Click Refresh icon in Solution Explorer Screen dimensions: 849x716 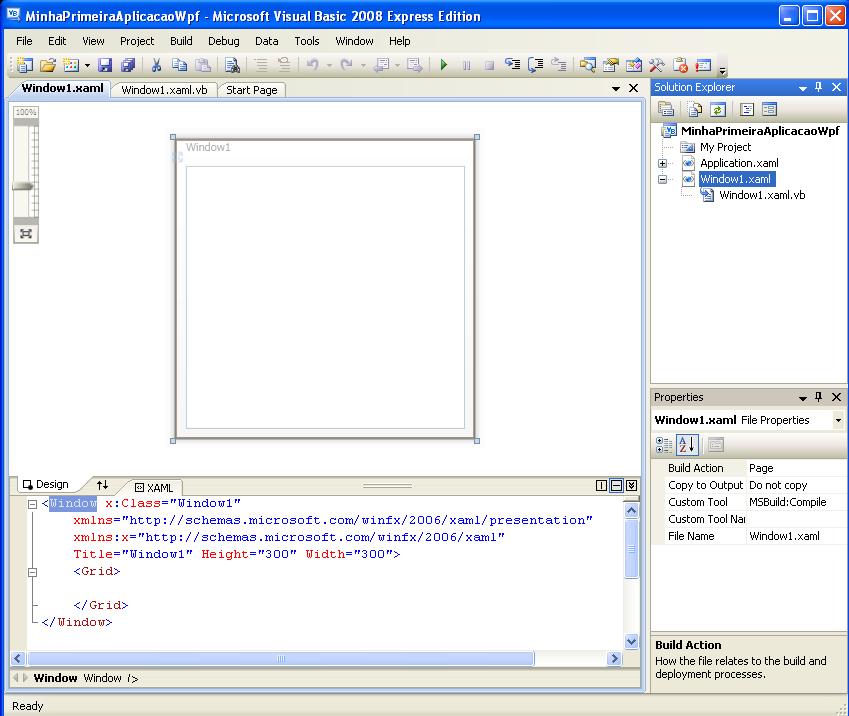tap(718, 109)
